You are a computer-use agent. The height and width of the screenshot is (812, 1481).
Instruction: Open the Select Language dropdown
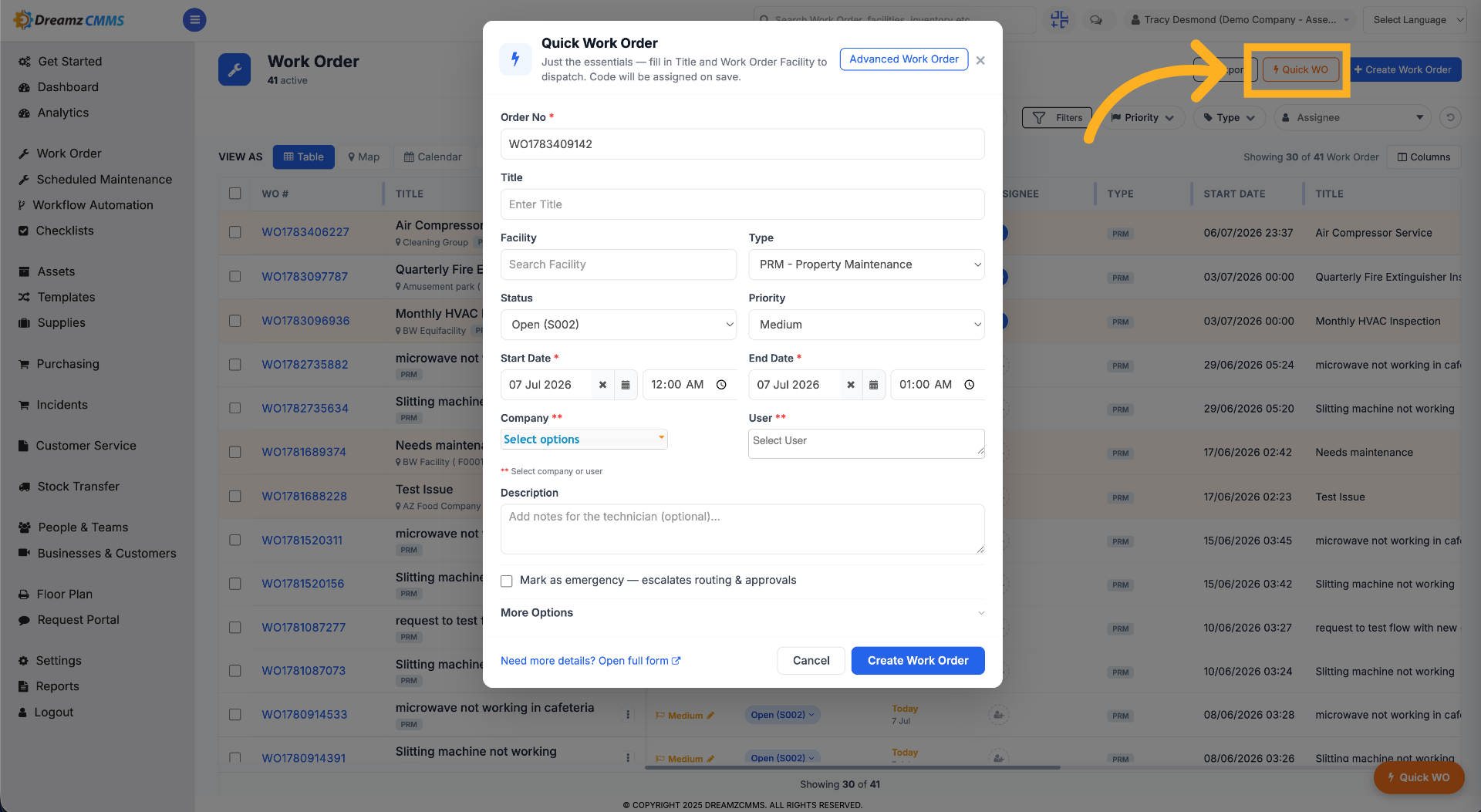[x=1415, y=20]
